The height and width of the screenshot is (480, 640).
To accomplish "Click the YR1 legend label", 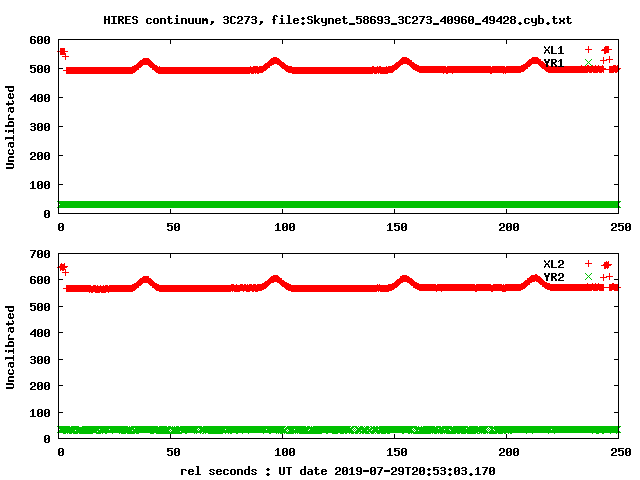I will (553, 63).
